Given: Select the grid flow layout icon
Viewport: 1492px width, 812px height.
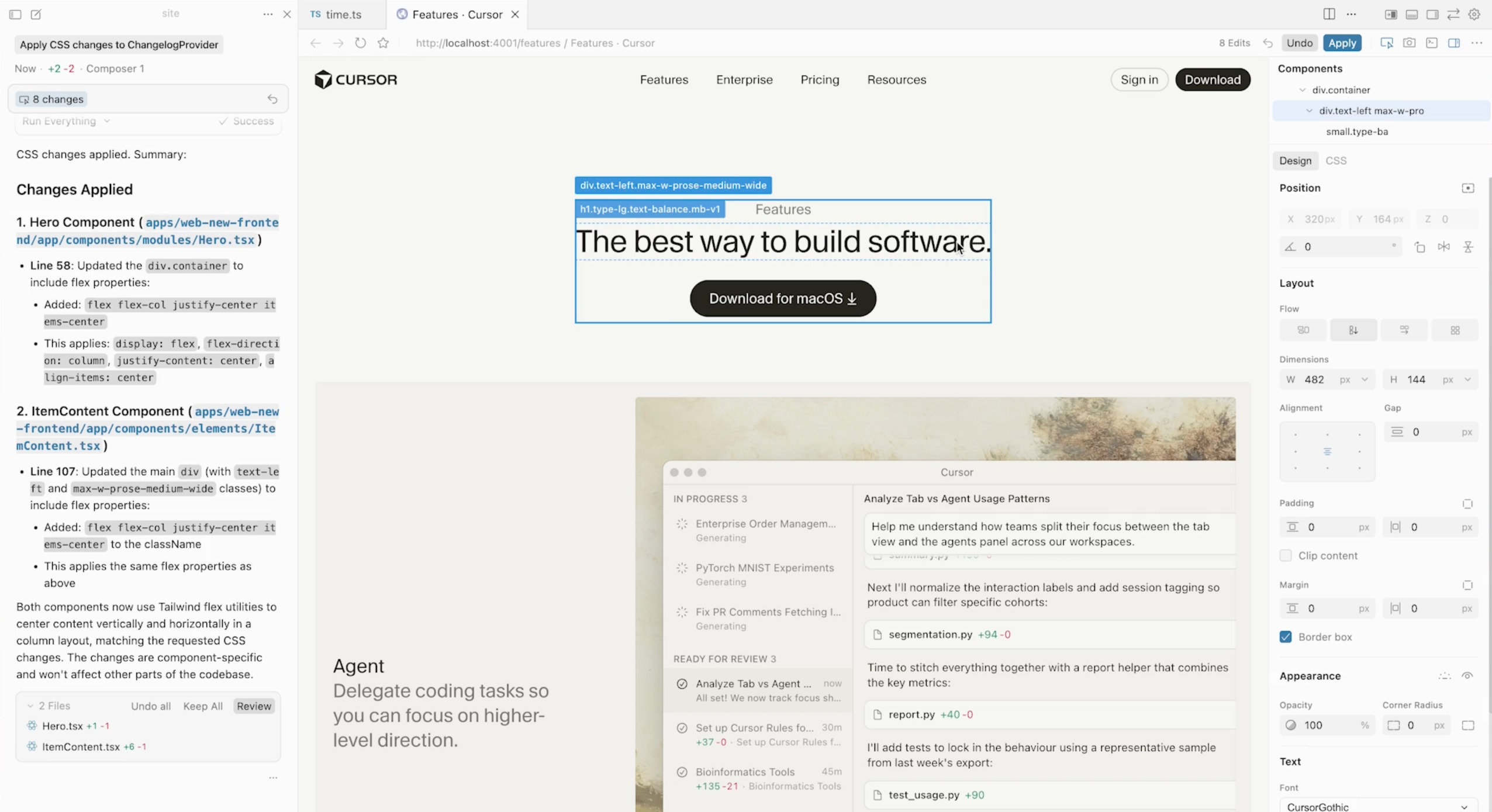Looking at the screenshot, I should [x=1456, y=330].
